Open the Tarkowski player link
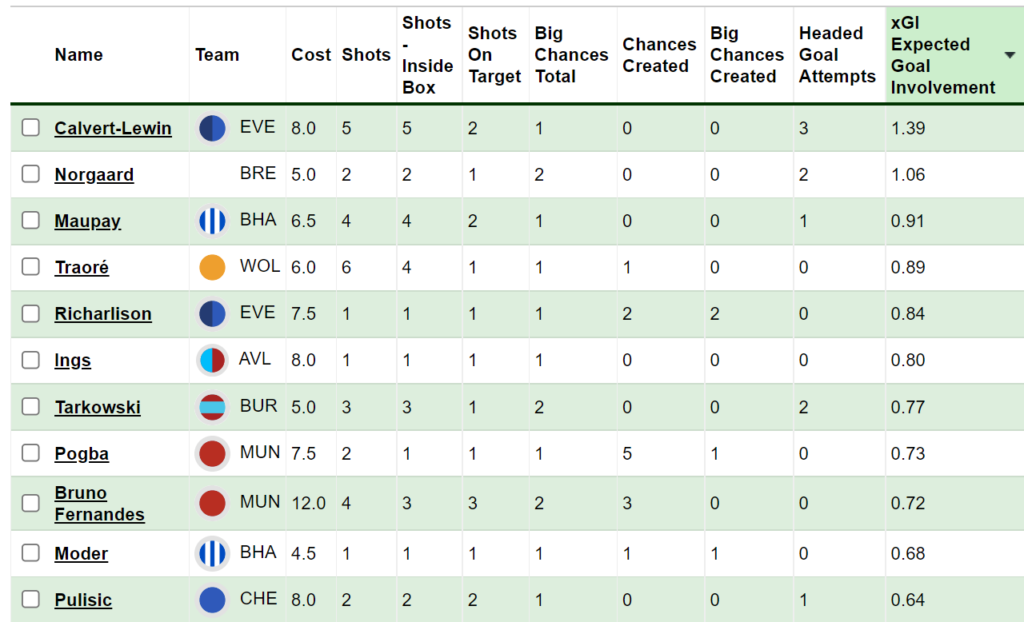Viewport: 1024px width, 622px height. pyautogui.click(x=97, y=407)
